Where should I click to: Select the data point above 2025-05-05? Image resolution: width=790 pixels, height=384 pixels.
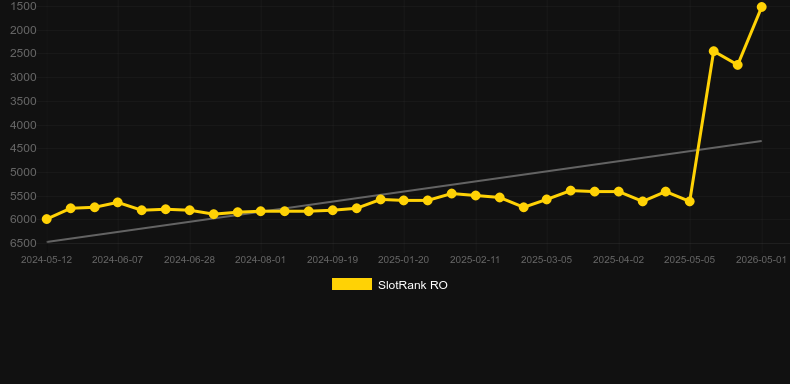pos(690,202)
